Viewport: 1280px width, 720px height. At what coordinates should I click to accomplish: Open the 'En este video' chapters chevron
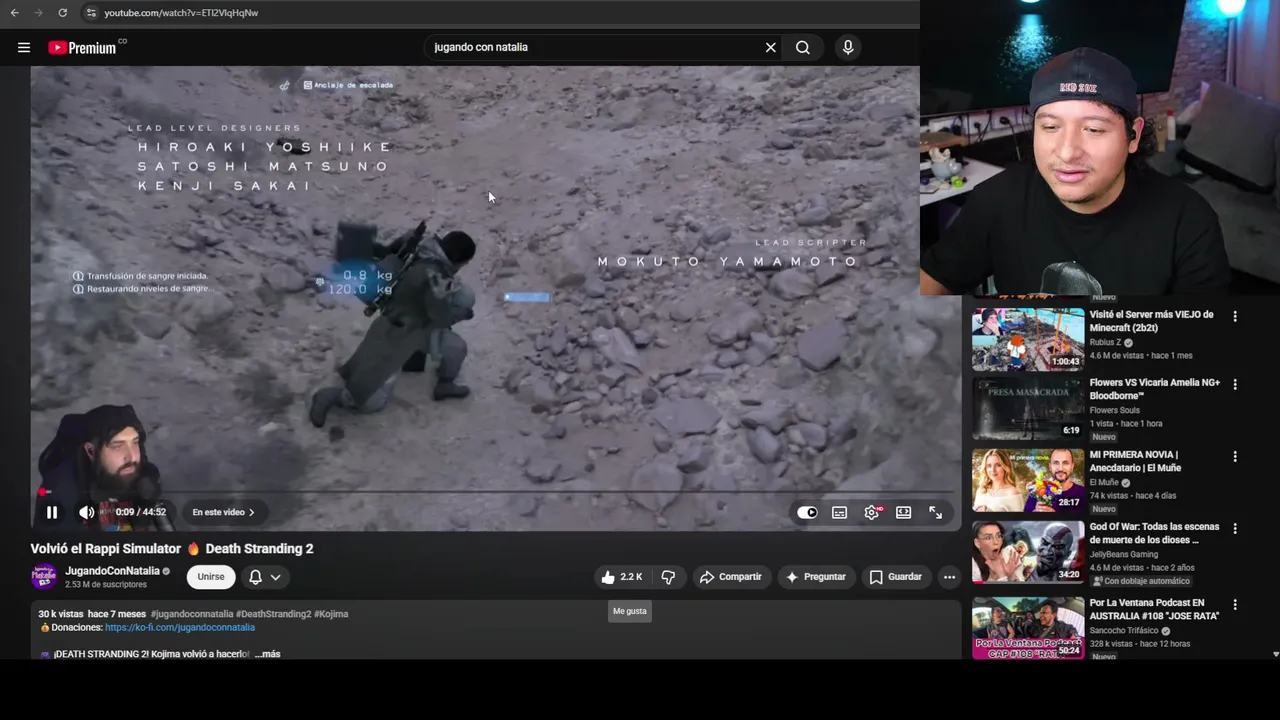pyautogui.click(x=224, y=512)
